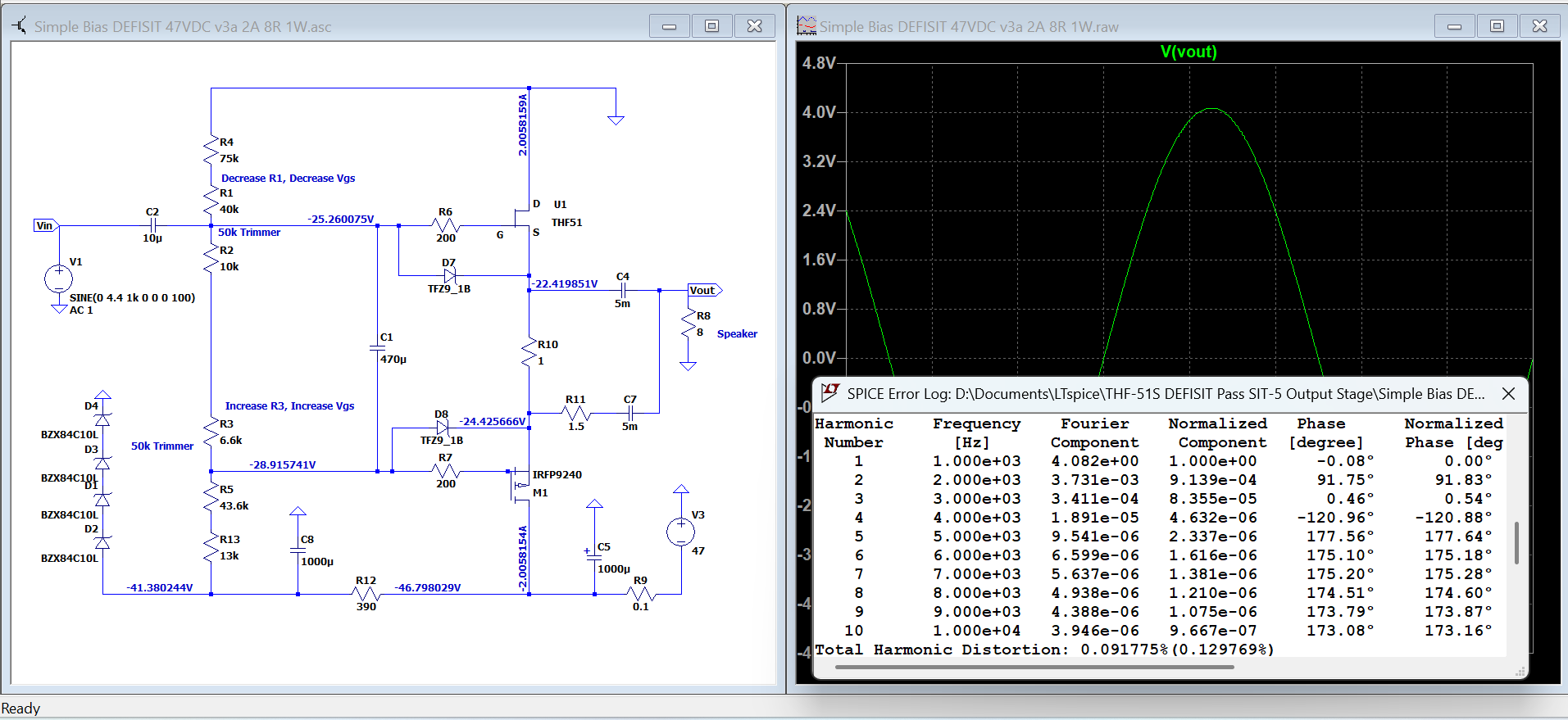The width and height of the screenshot is (1568, 720).
Task: Select the V(vout) trace label
Action: pos(1188,52)
